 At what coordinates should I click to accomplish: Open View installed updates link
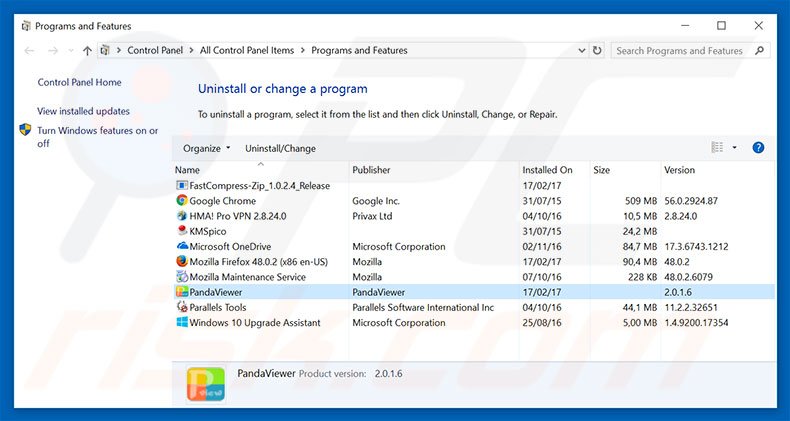(83, 111)
